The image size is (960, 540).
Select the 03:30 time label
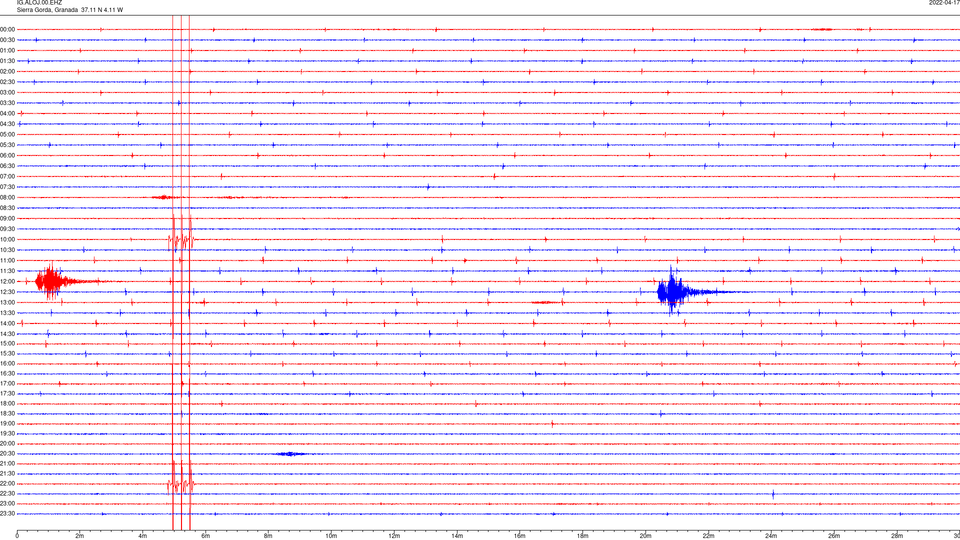tap(7, 103)
